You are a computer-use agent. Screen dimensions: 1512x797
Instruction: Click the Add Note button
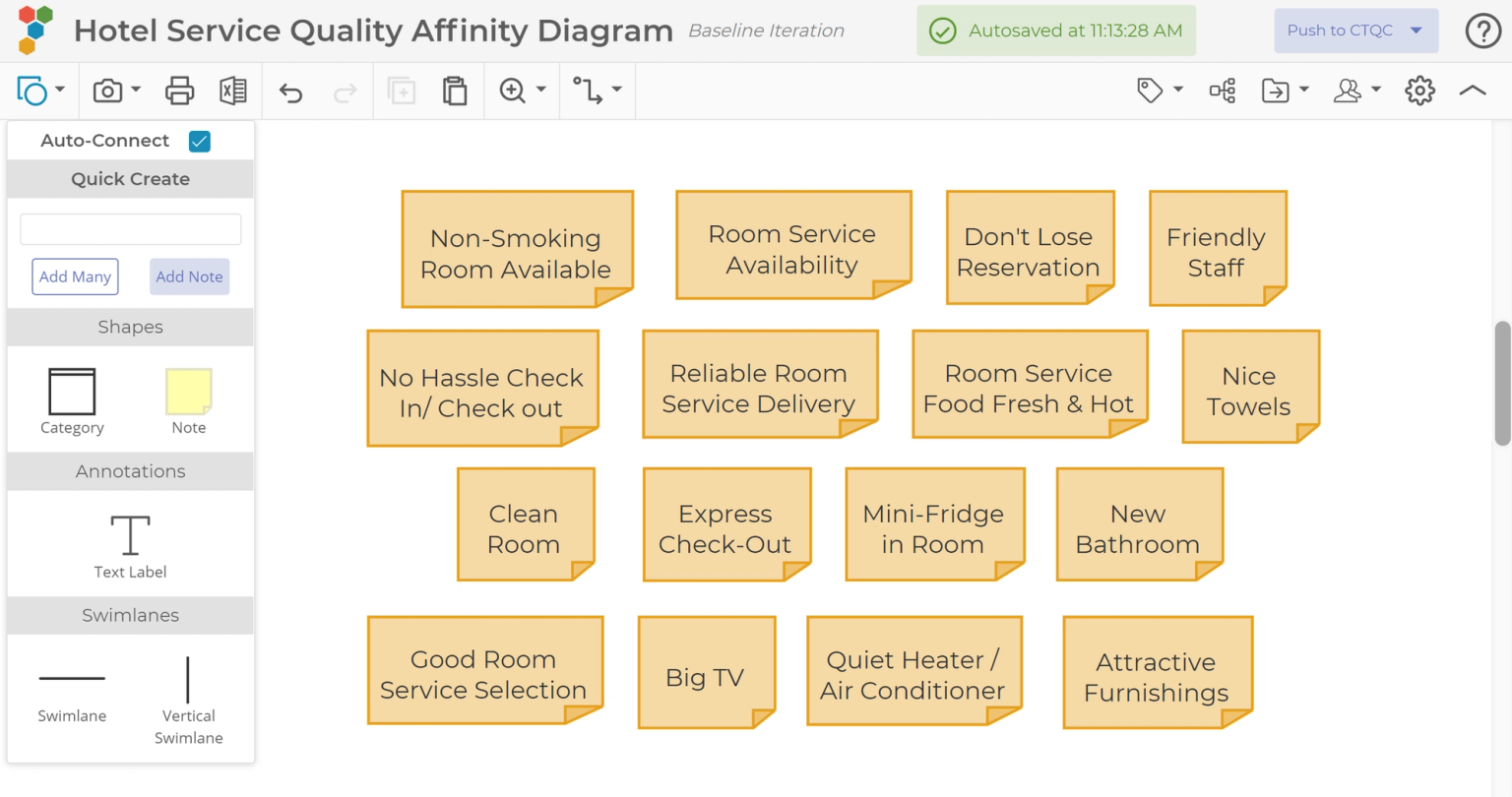189,276
